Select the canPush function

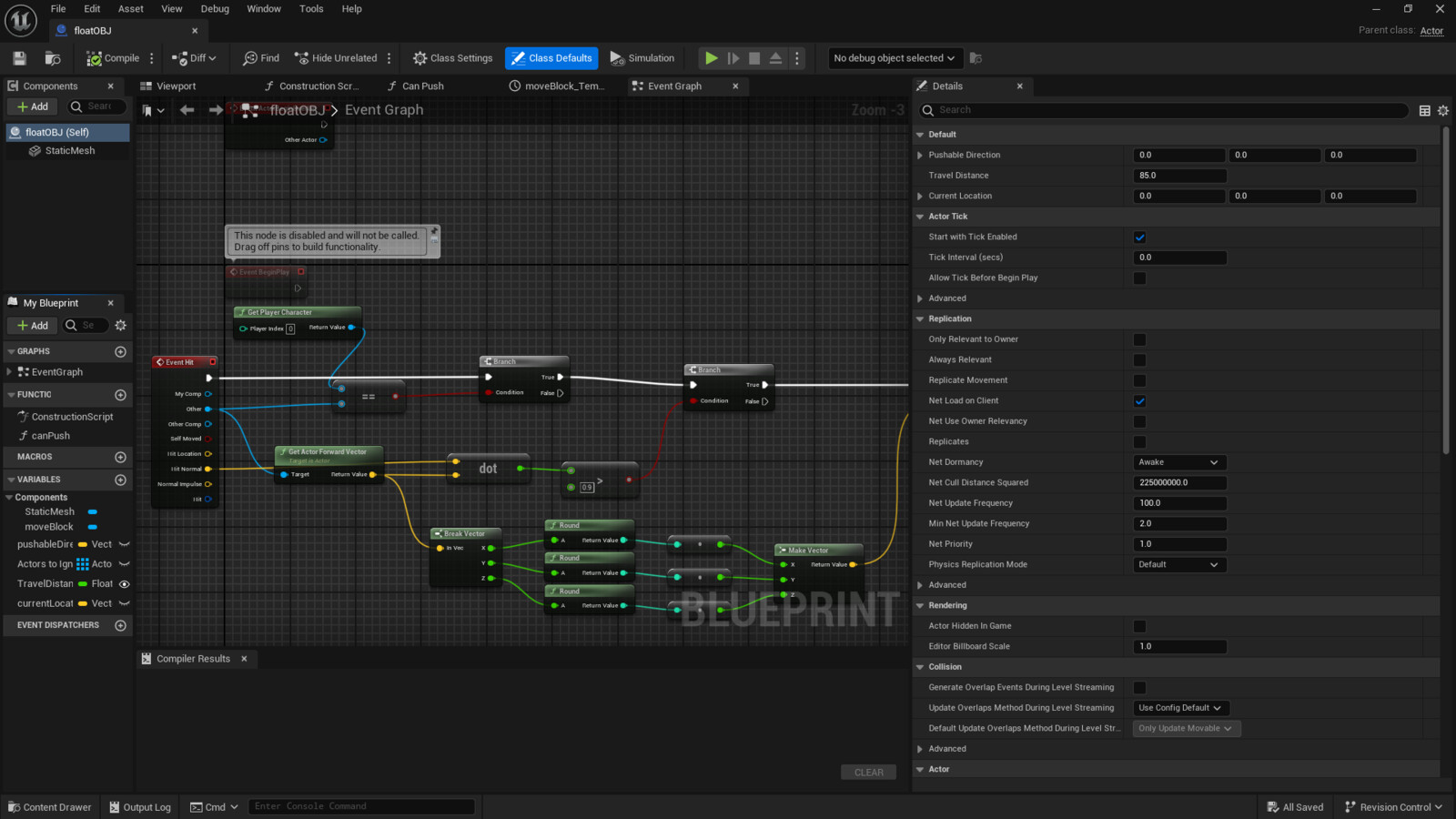click(x=51, y=436)
